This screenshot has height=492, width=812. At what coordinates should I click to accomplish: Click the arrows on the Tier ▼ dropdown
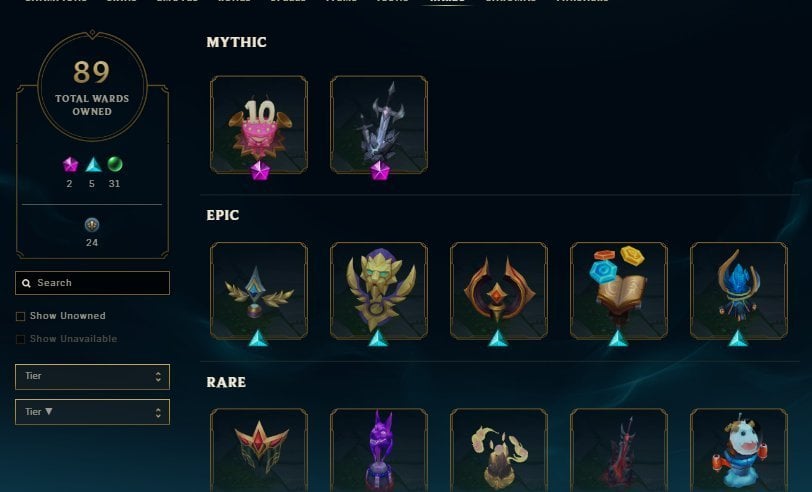(x=158, y=412)
